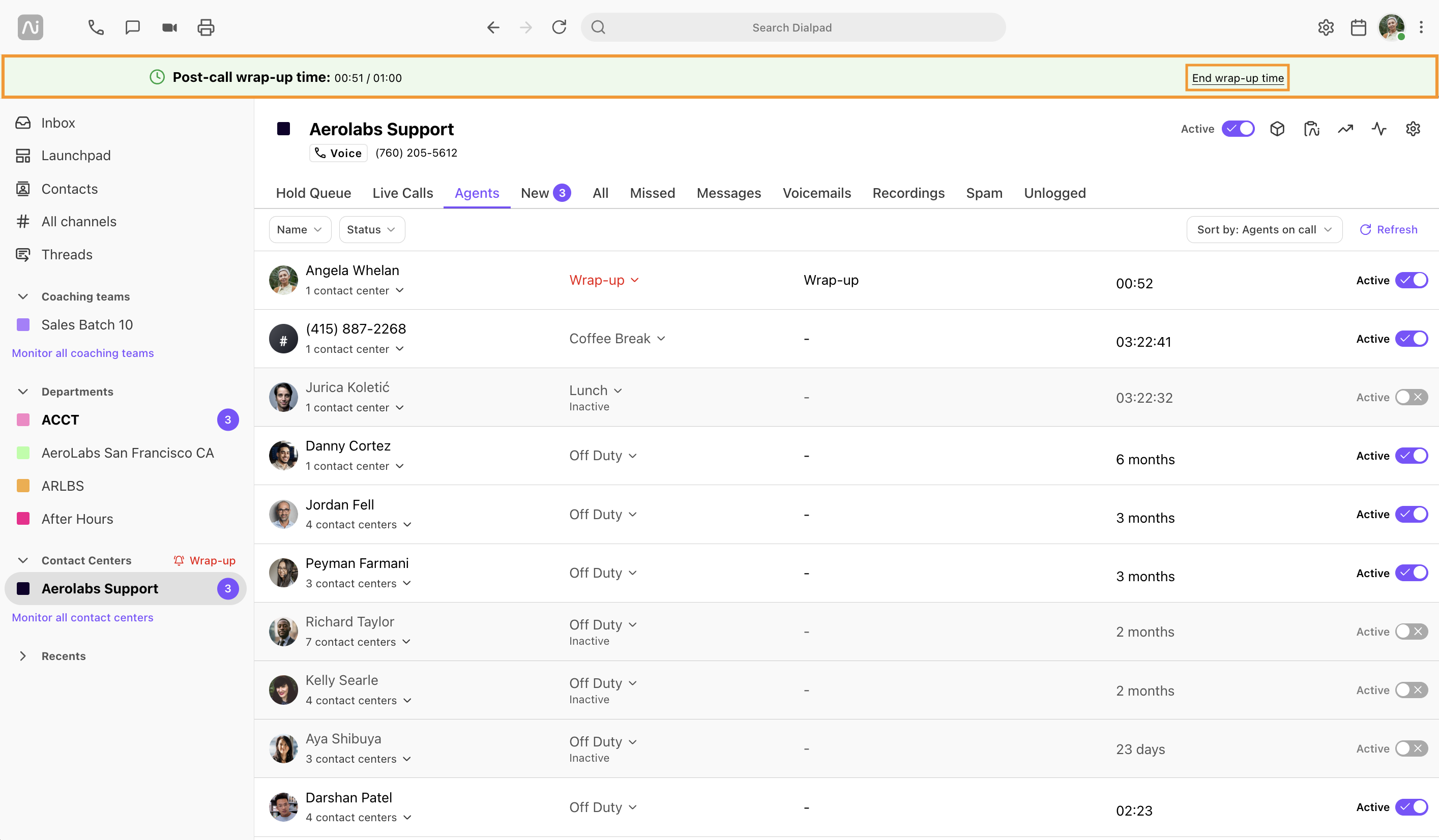Open All channels in the sidebar
Viewport: 1439px width, 840px height.
(79, 221)
